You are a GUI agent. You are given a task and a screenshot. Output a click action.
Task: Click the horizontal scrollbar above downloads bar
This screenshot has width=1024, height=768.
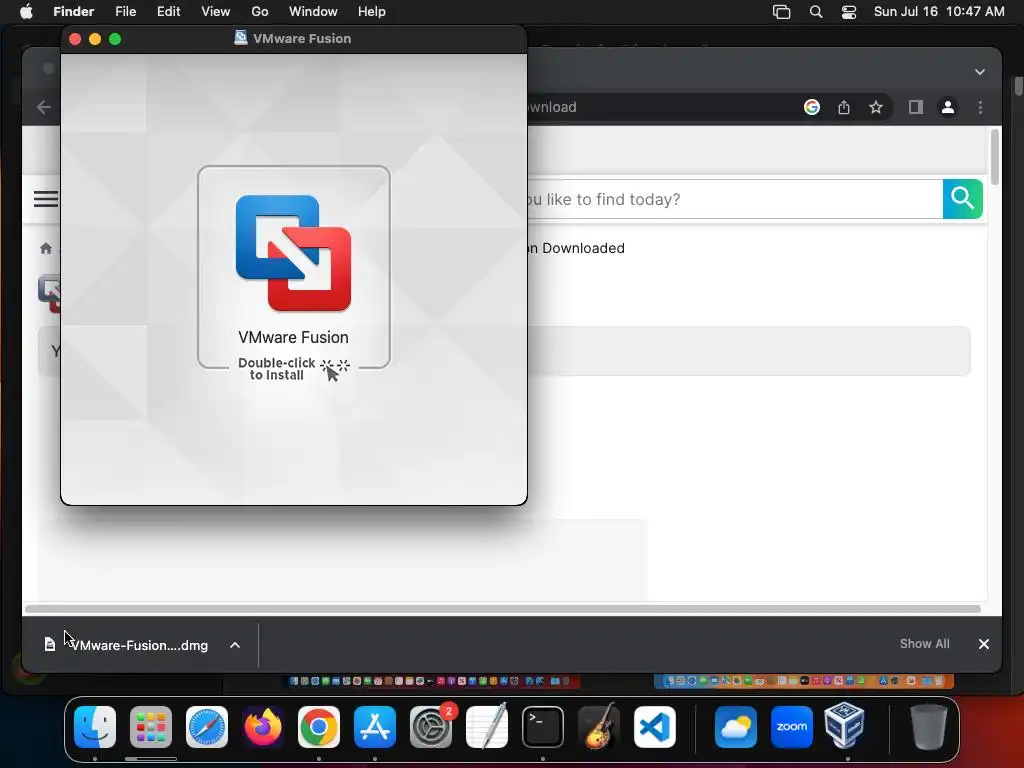coord(503,609)
